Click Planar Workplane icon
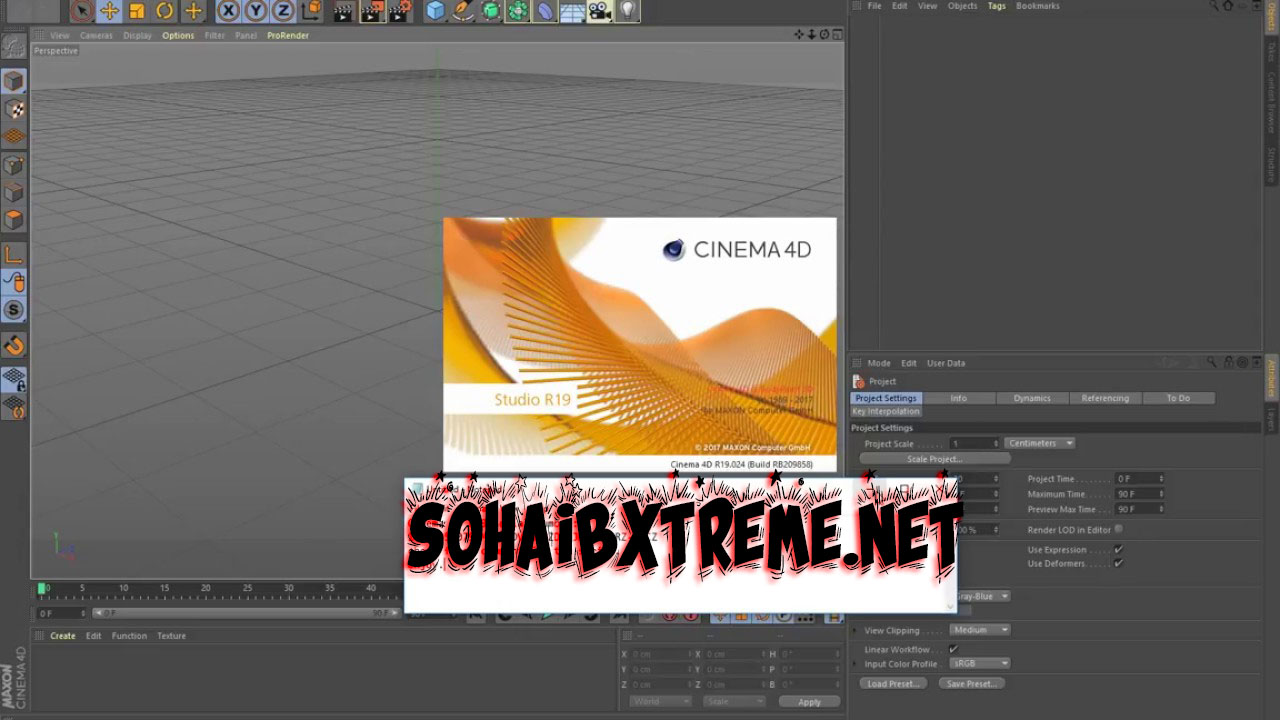 (x=13, y=407)
